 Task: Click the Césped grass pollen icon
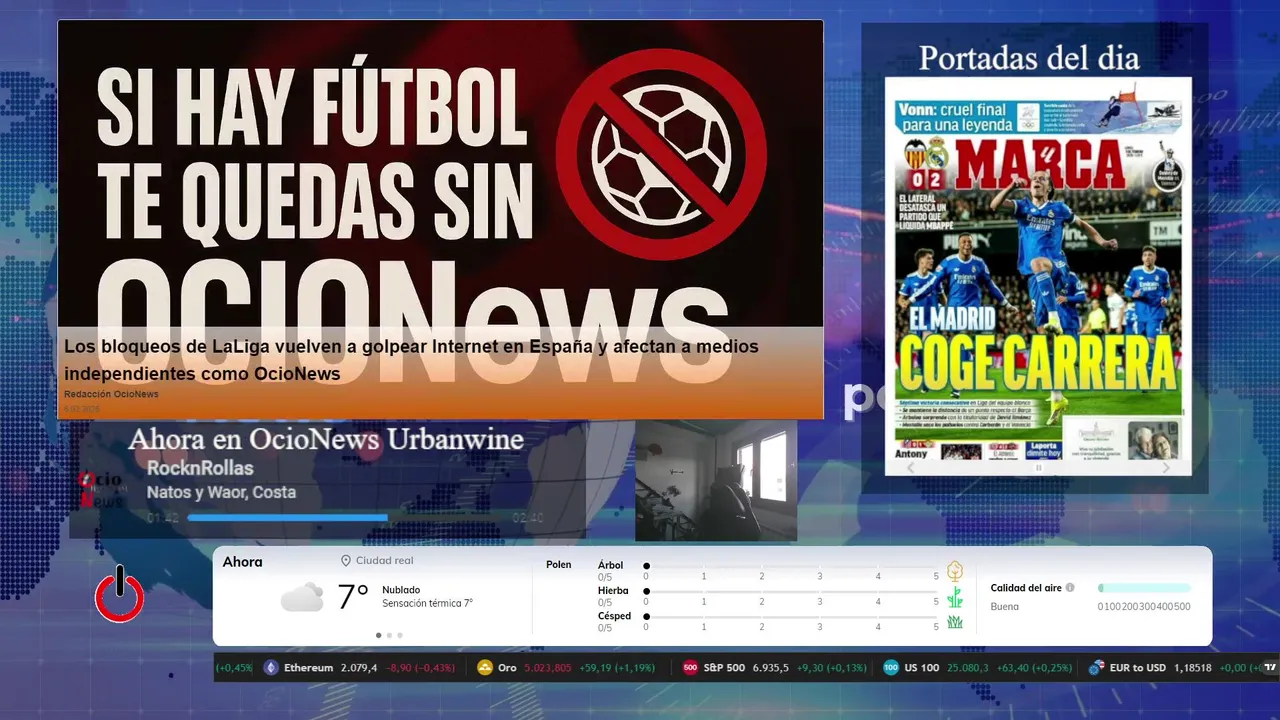point(955,621)
